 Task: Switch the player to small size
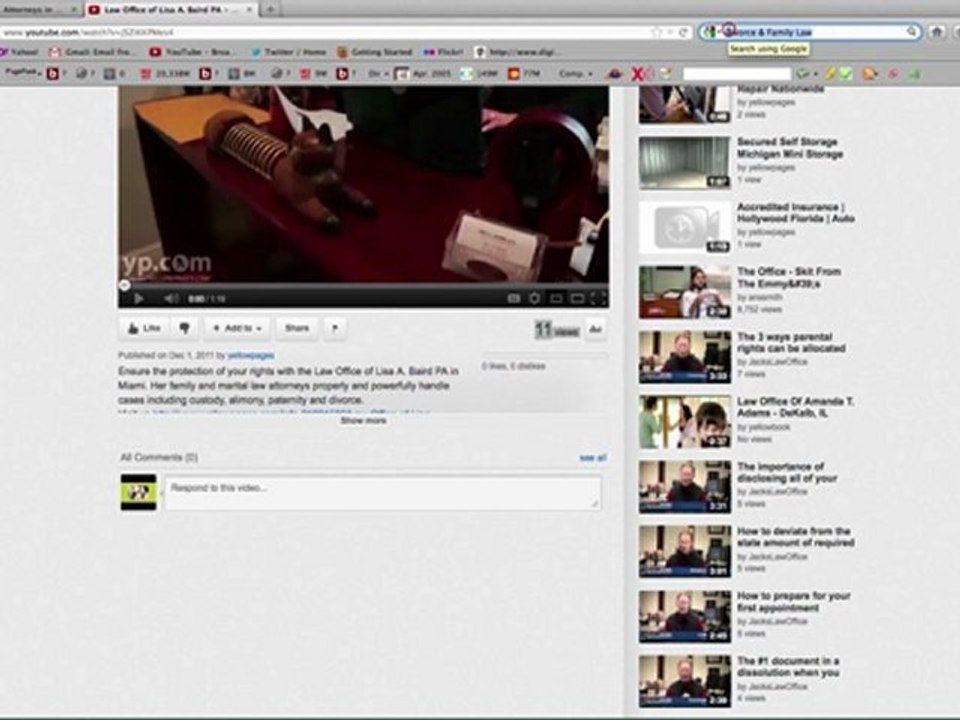click(x=556, y=298)
